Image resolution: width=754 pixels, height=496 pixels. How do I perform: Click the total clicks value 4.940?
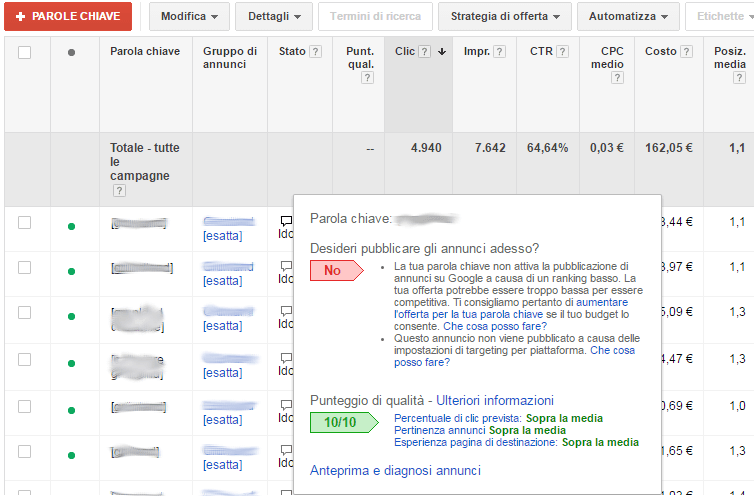426,148
